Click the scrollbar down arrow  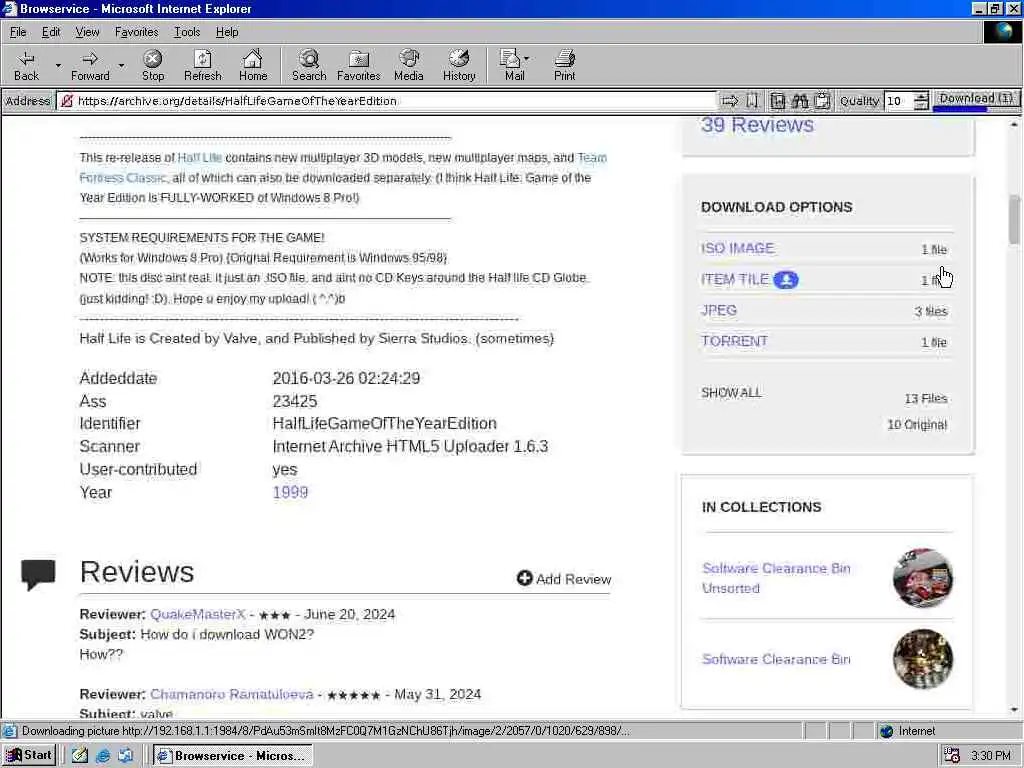[1014, 710]
